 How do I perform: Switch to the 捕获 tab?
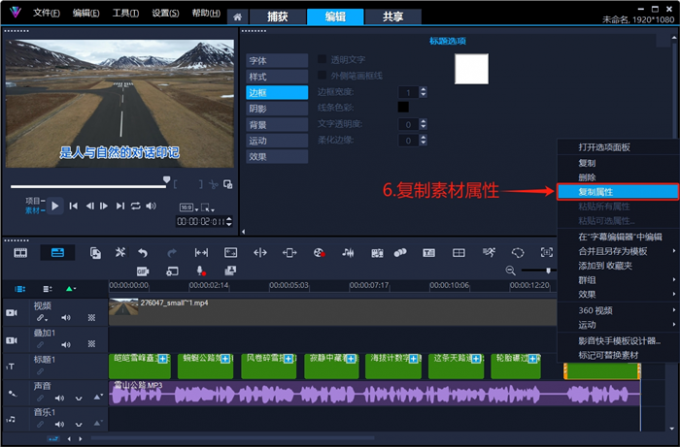[x=278, y=17]
